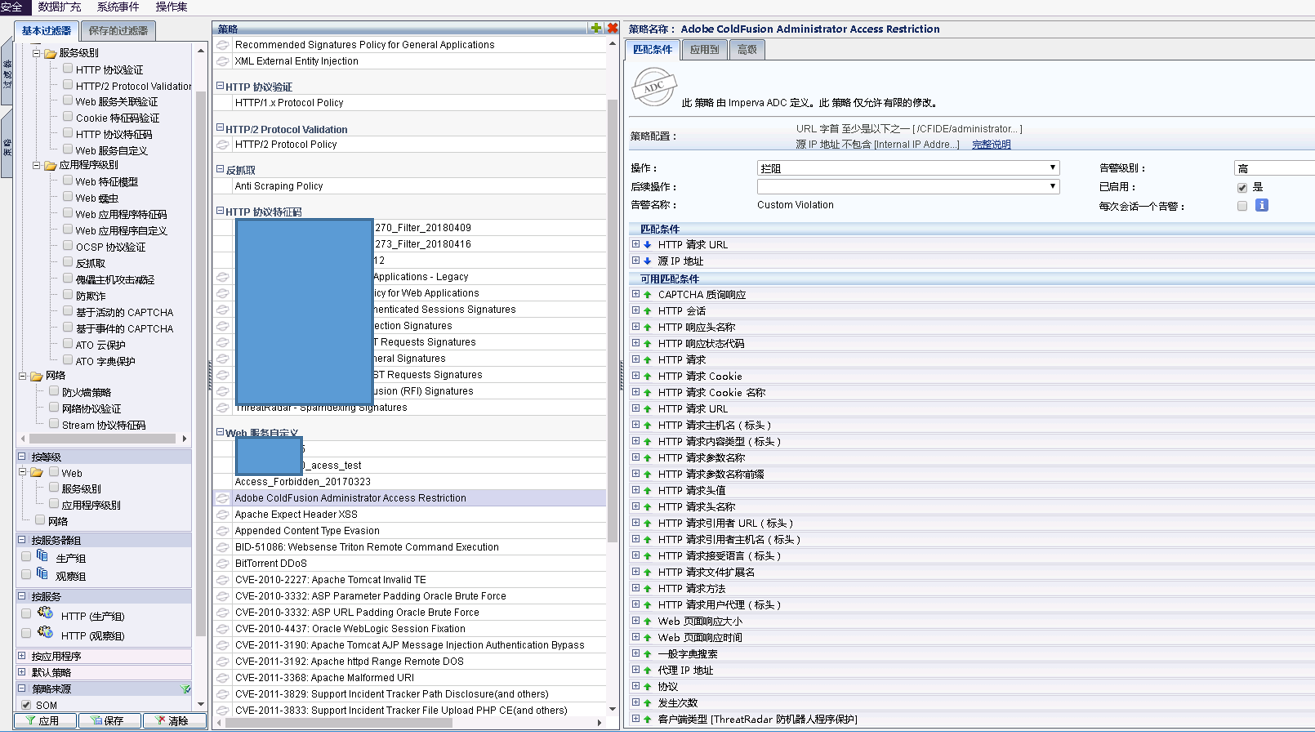Image resolution: width=1315 pixels, height=732 pixels.
Task: Click the green up arrow for HTTP 请求文件扩展名
Action: click(648, 572)
